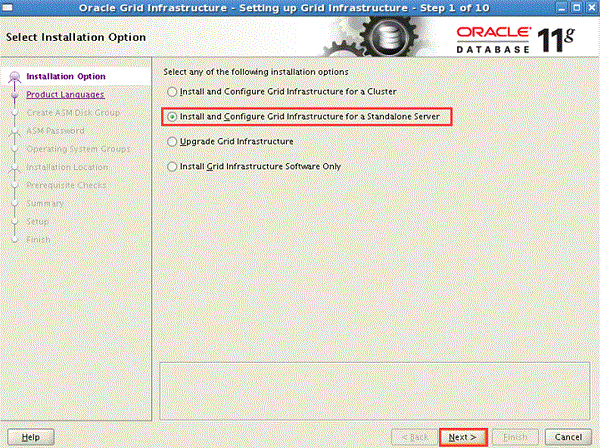Click 'Select any of the following installation options' text
The image size is (600, 448).
pos(256,72)
